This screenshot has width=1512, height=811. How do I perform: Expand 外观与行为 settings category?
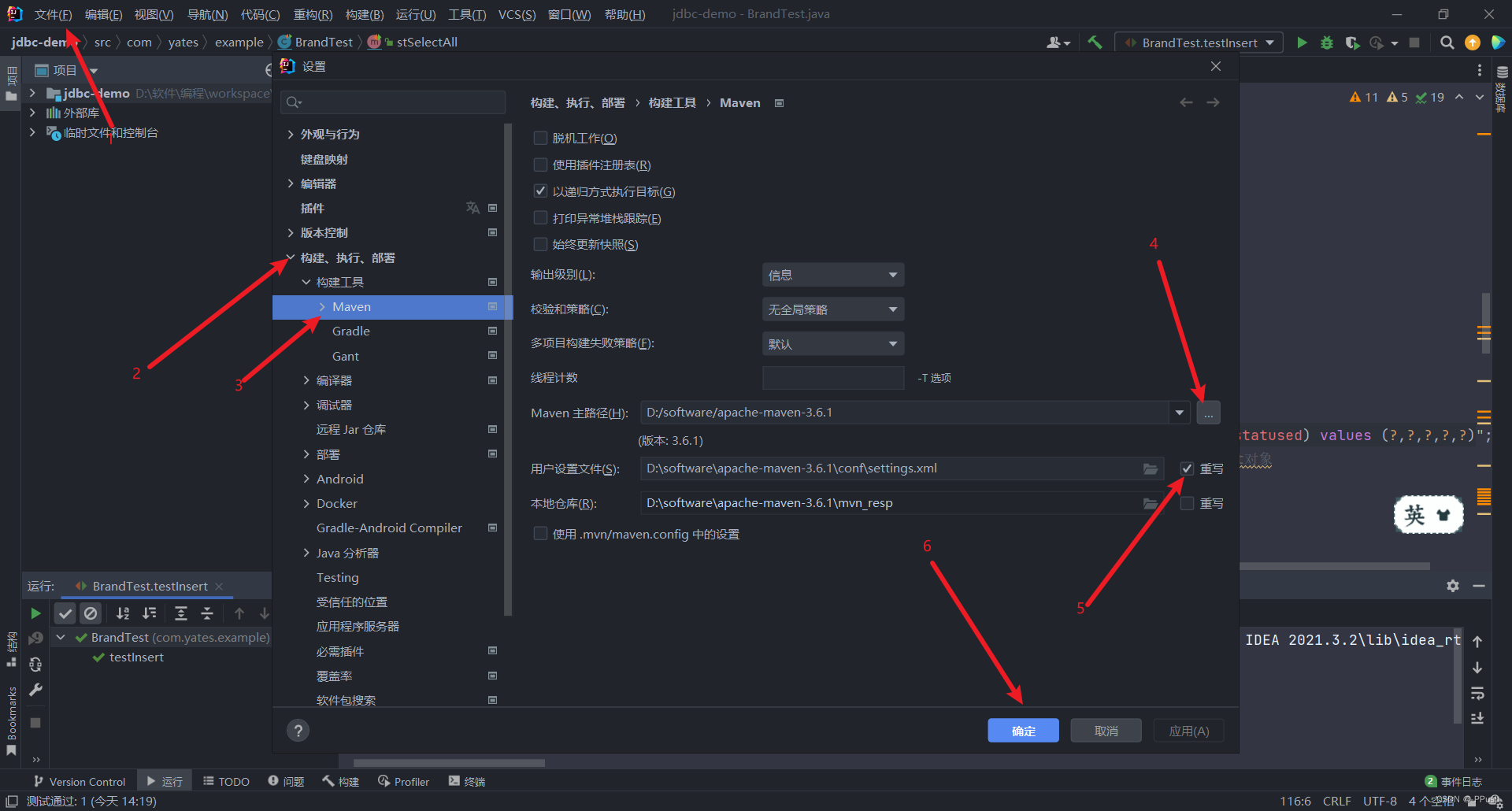(x=291, y=135)
